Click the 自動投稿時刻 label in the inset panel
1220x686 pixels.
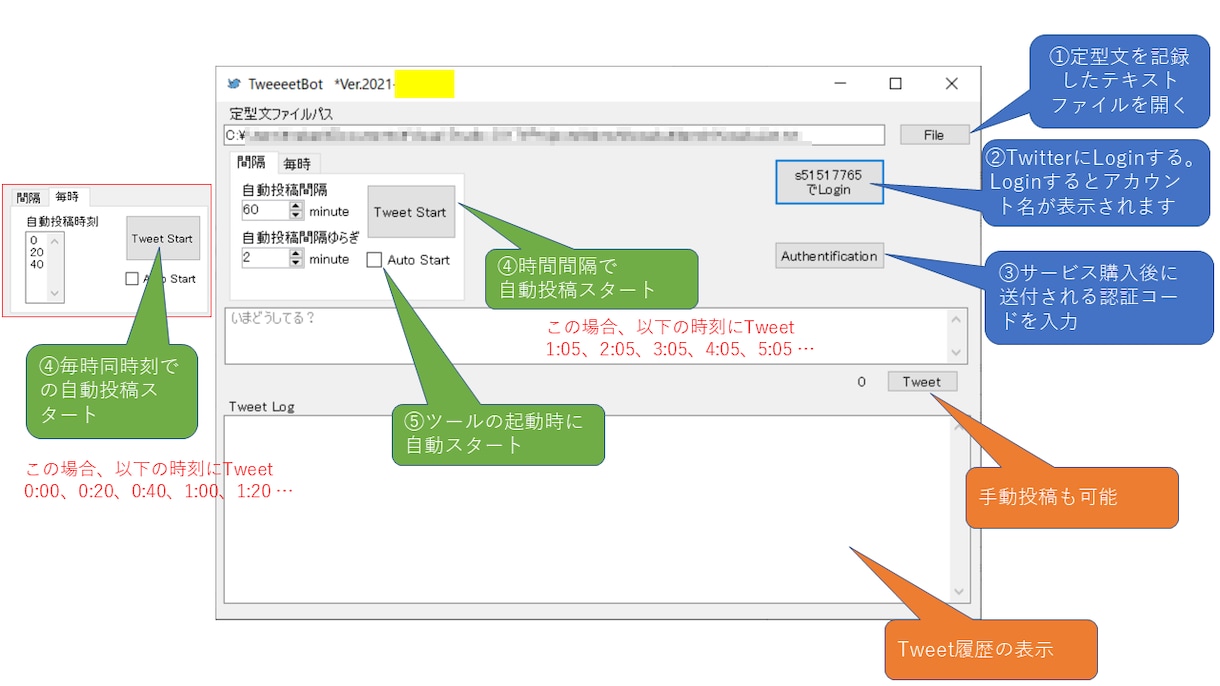tap(62, 221)
